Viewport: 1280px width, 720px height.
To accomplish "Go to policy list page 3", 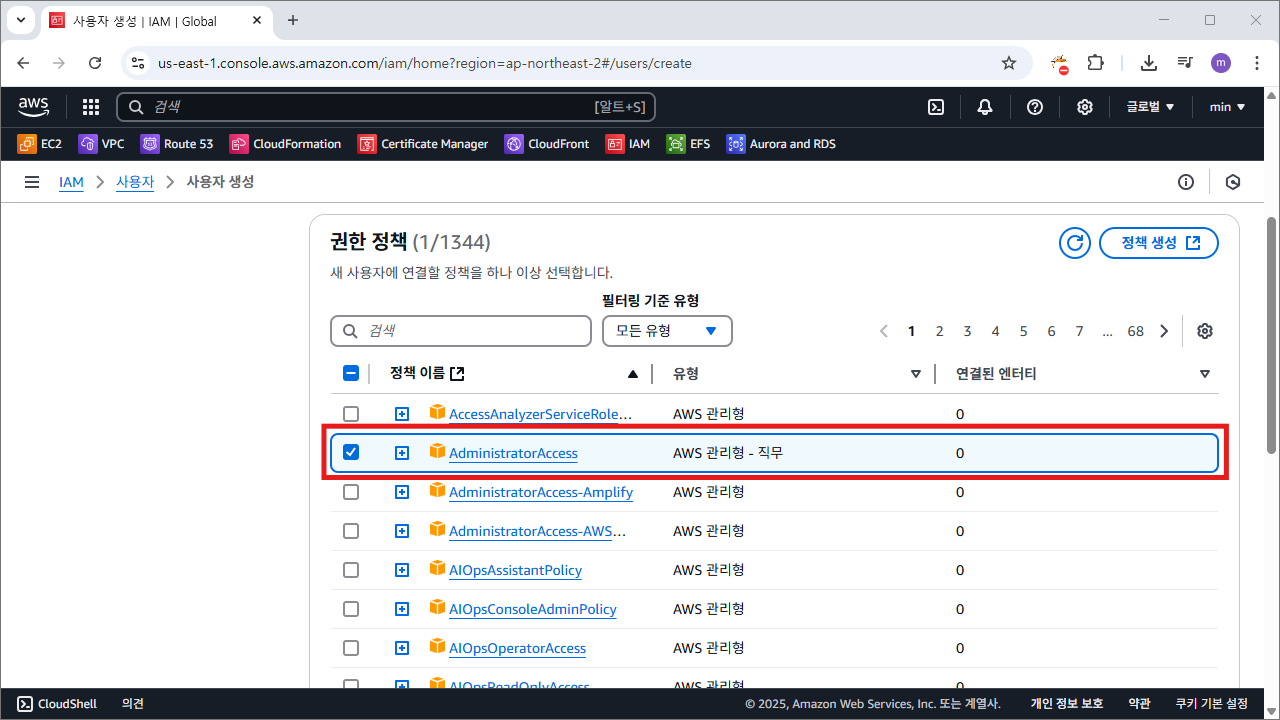I will [967, 331].
